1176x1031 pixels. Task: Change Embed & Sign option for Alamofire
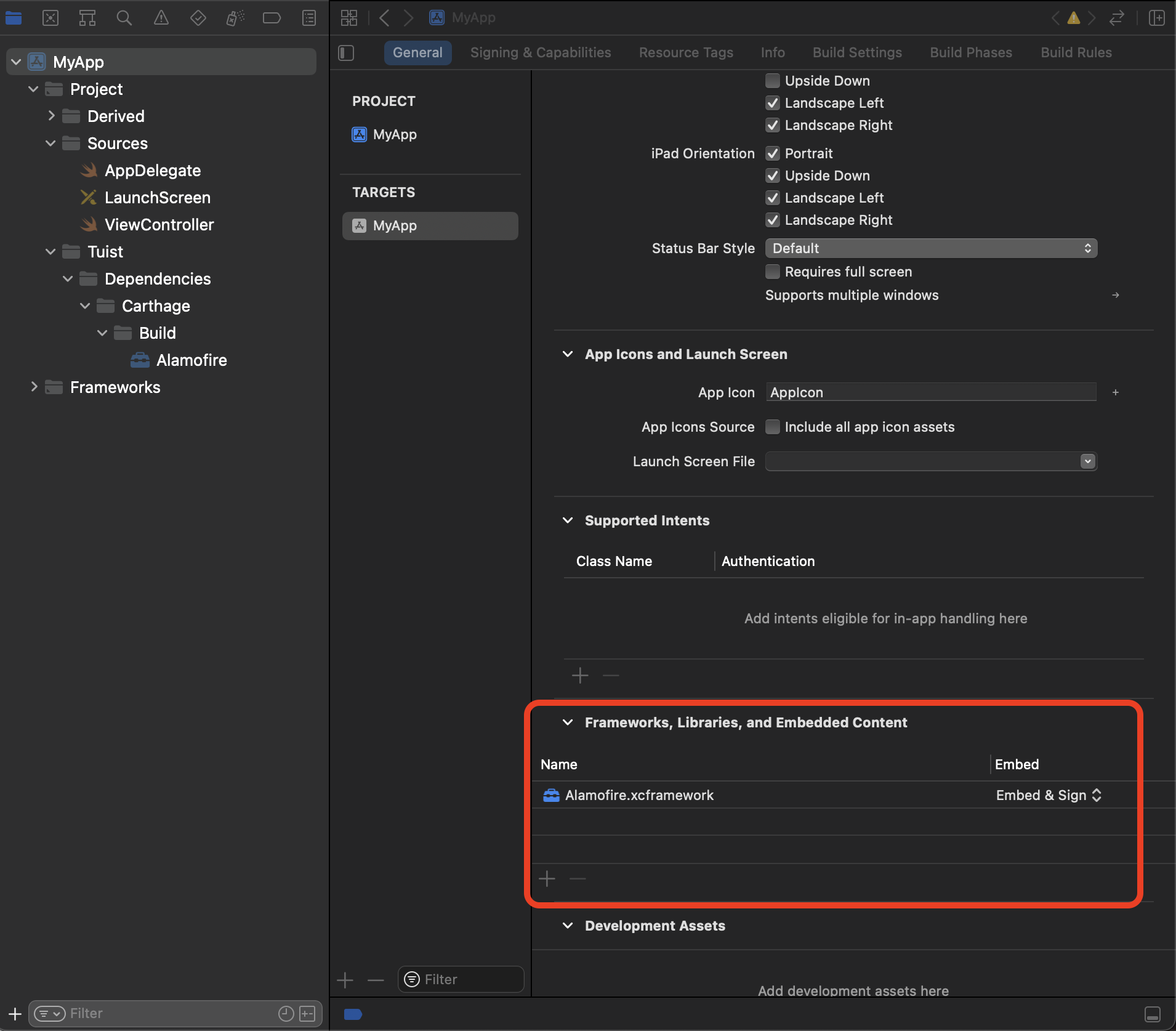1049,795
